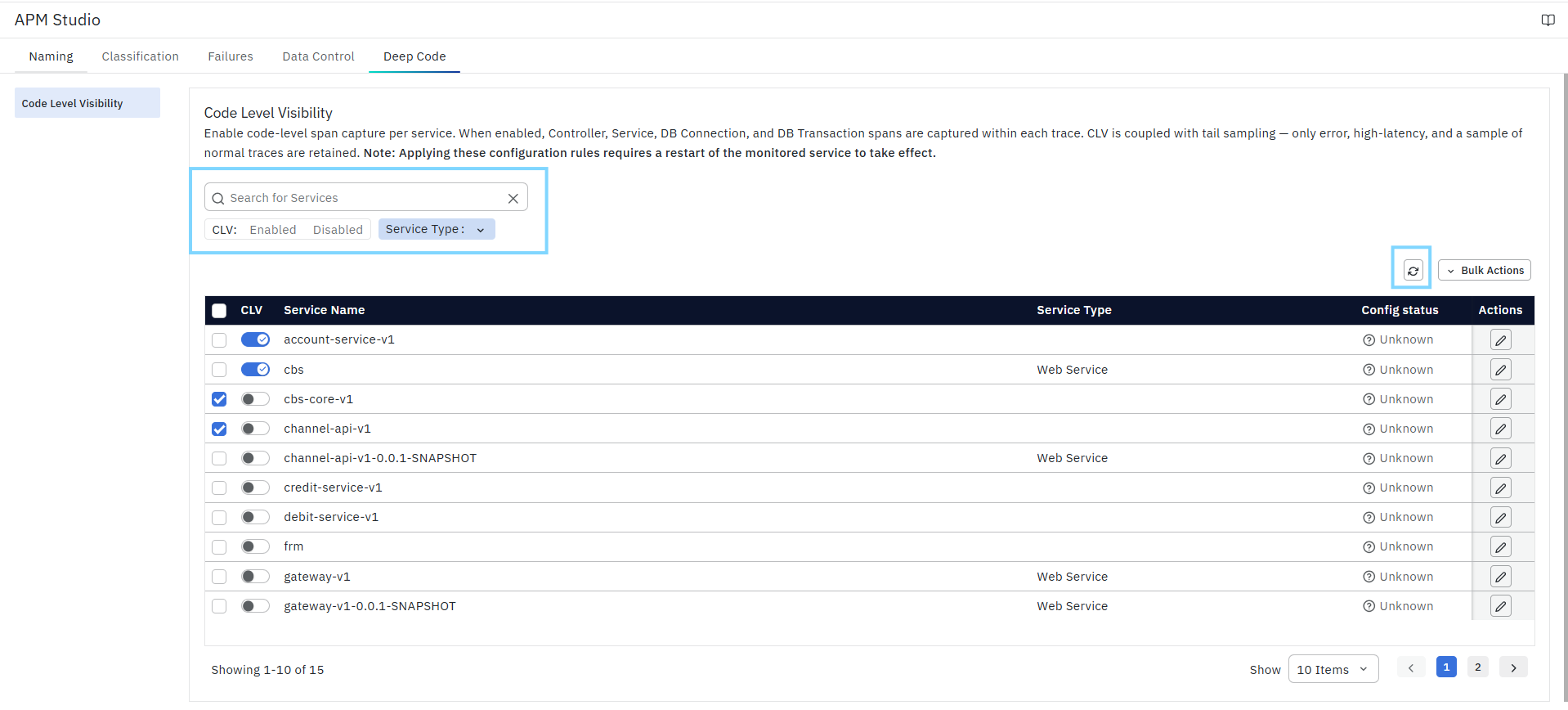Open the documentation book icon

click(1548, 20)
